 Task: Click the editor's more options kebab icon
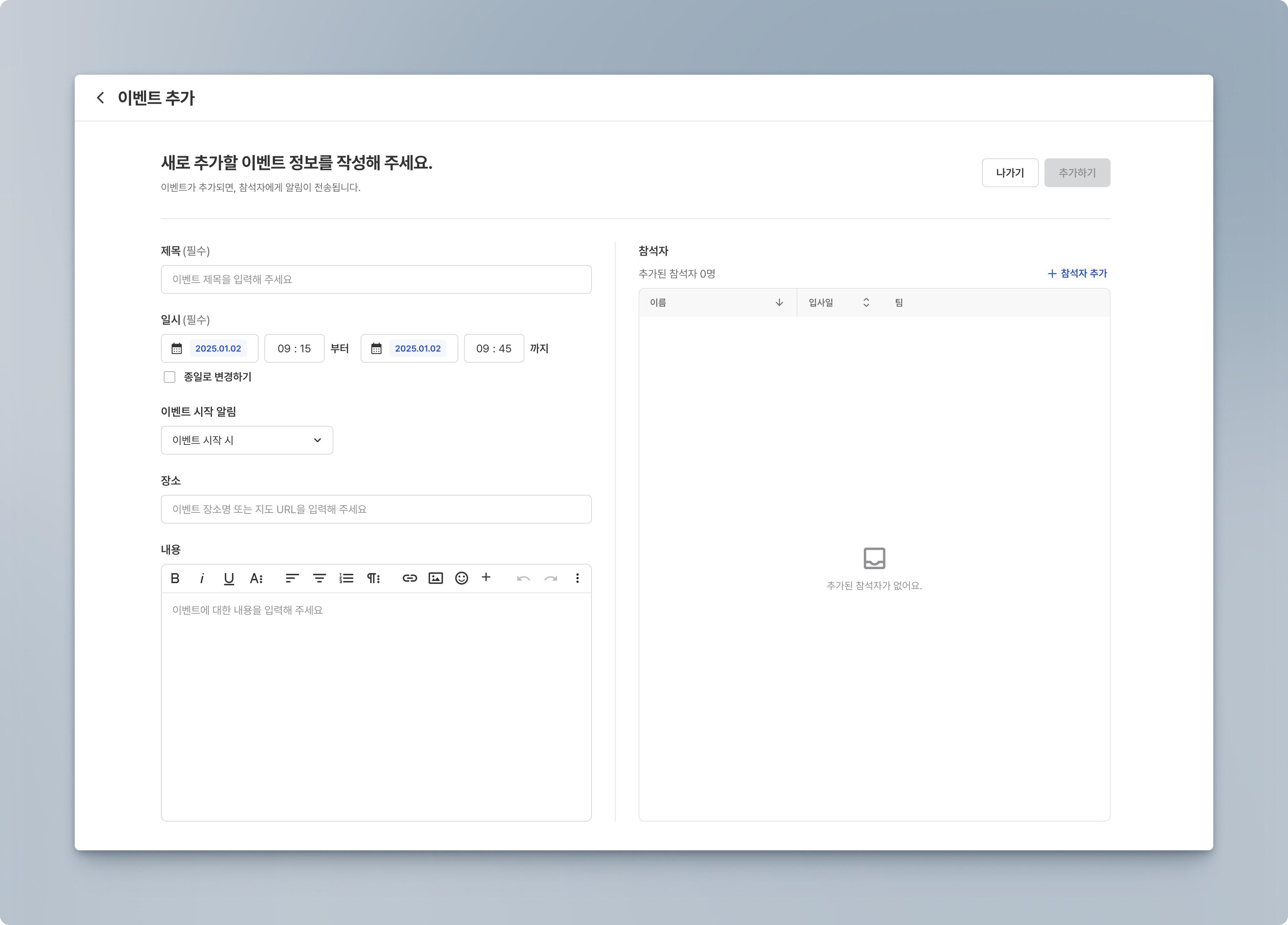[x=578, y=578]
